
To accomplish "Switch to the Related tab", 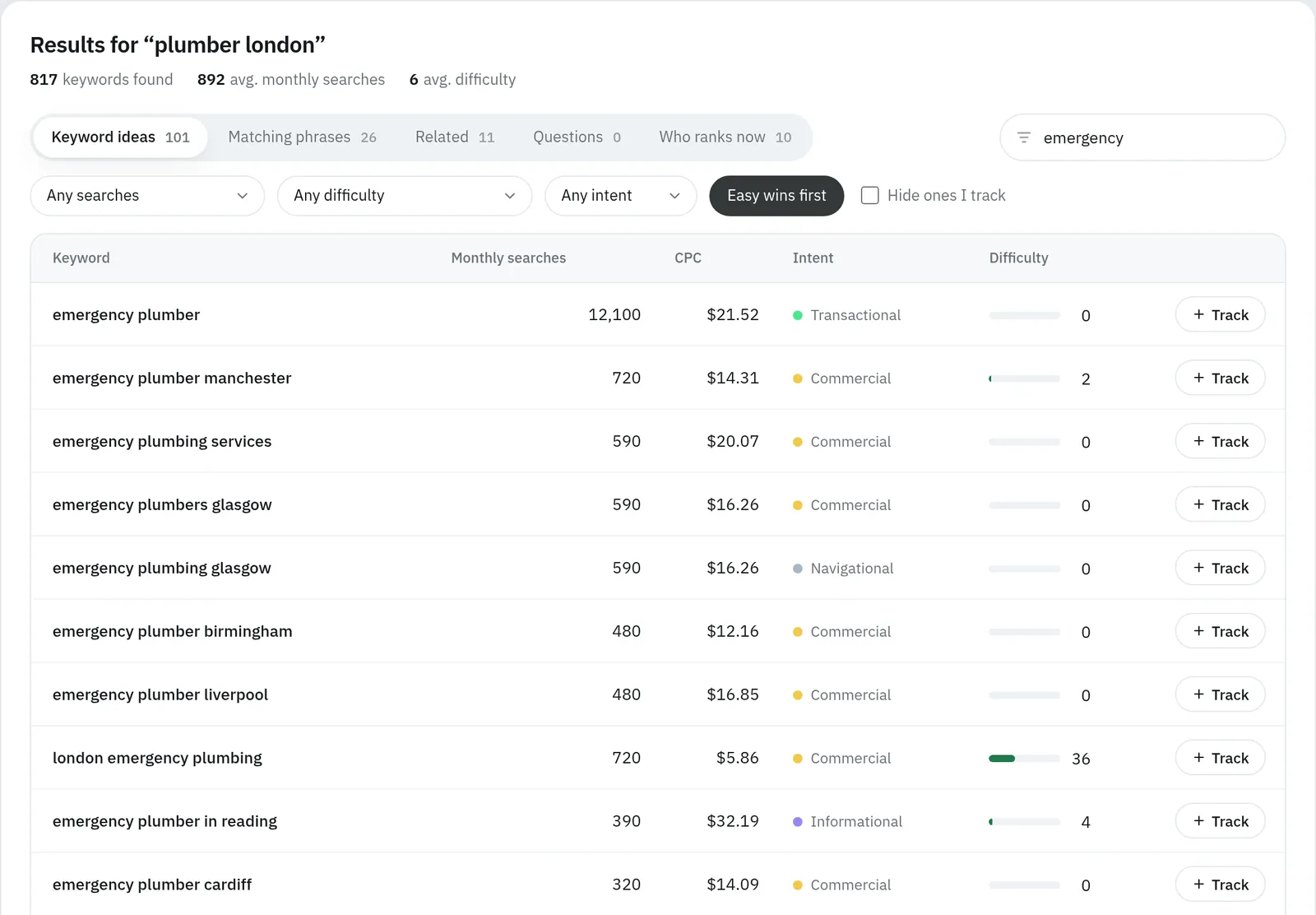I will [455, 137].
